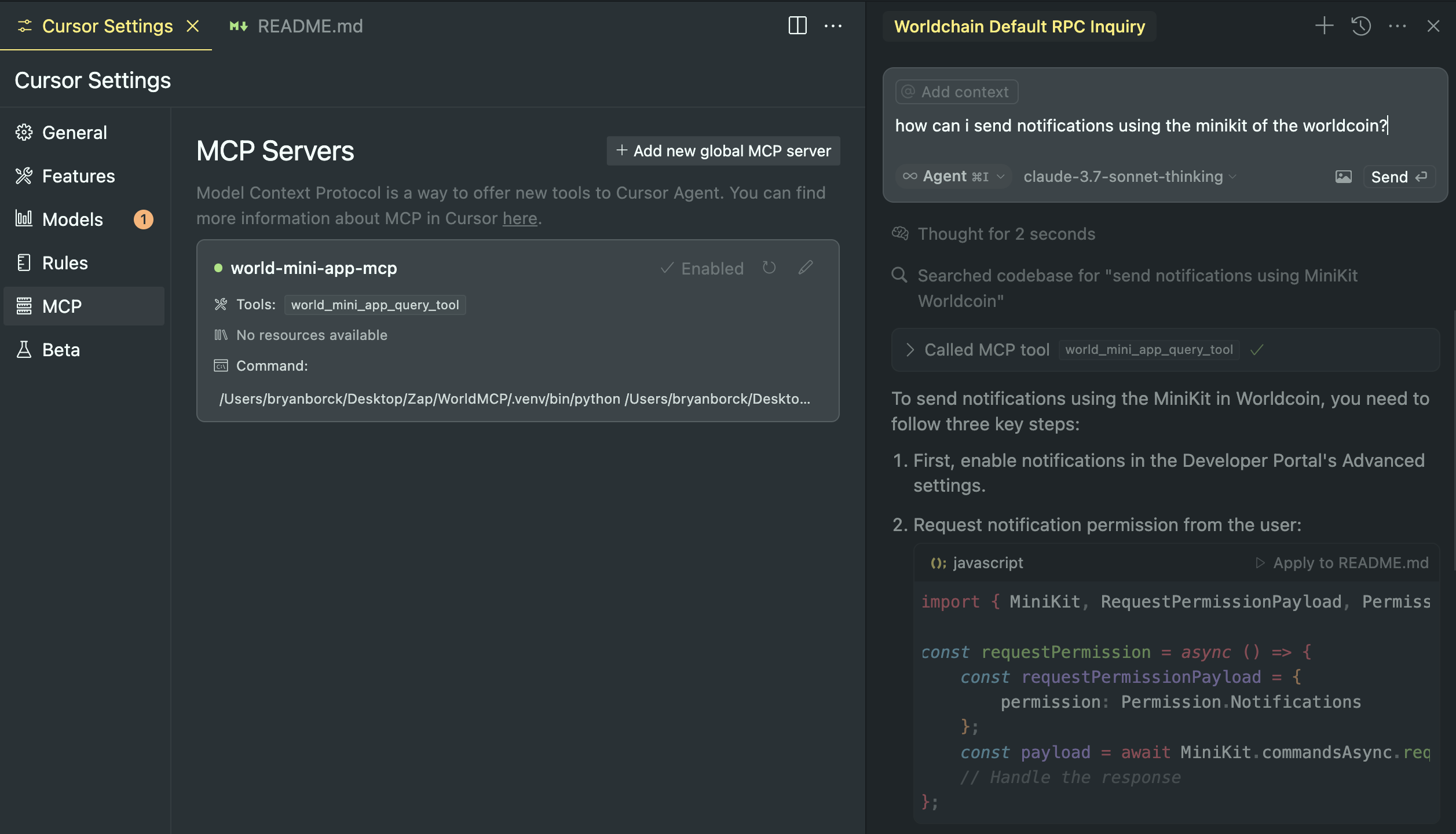Click the world-mini-app-mcp server name
The height and width of the screenshot is (834, 1456).
pyautogui.click(x=314, y=268)
